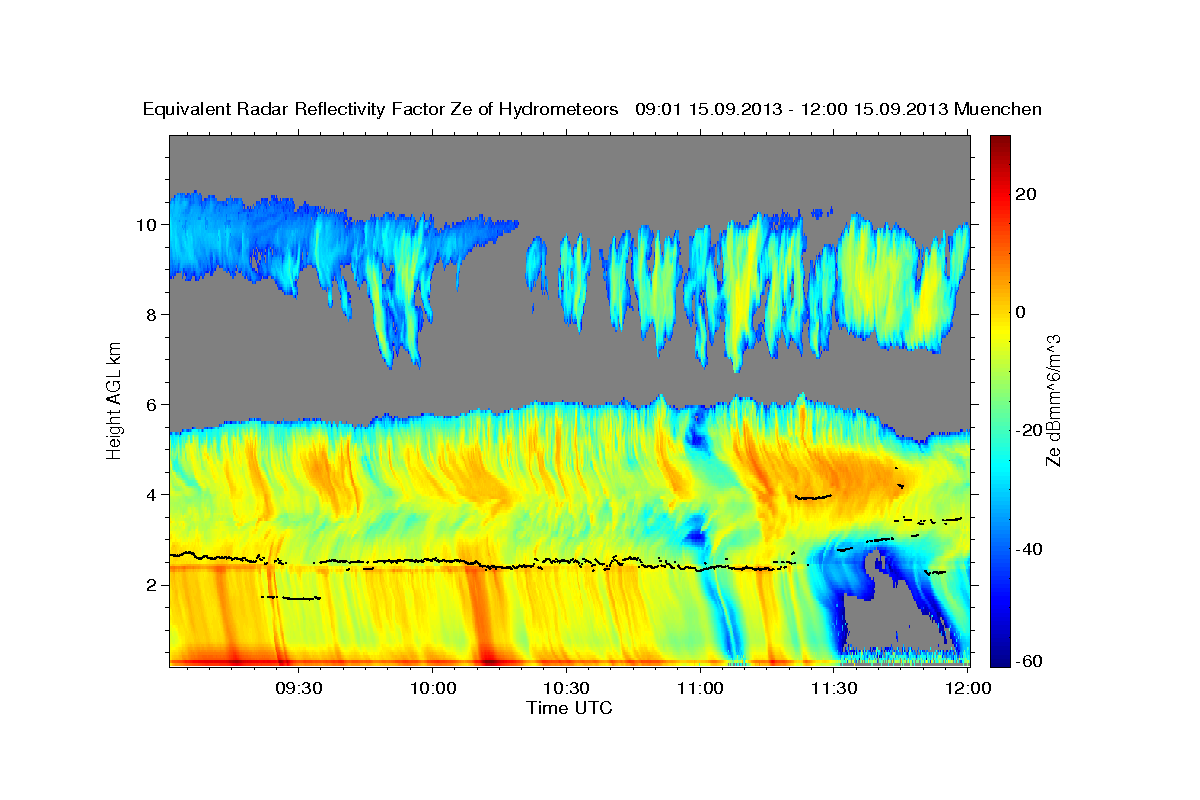This screenshot has height=800, width=1200.
Task: Click the '11:30' time tick label
Action: 833,689
